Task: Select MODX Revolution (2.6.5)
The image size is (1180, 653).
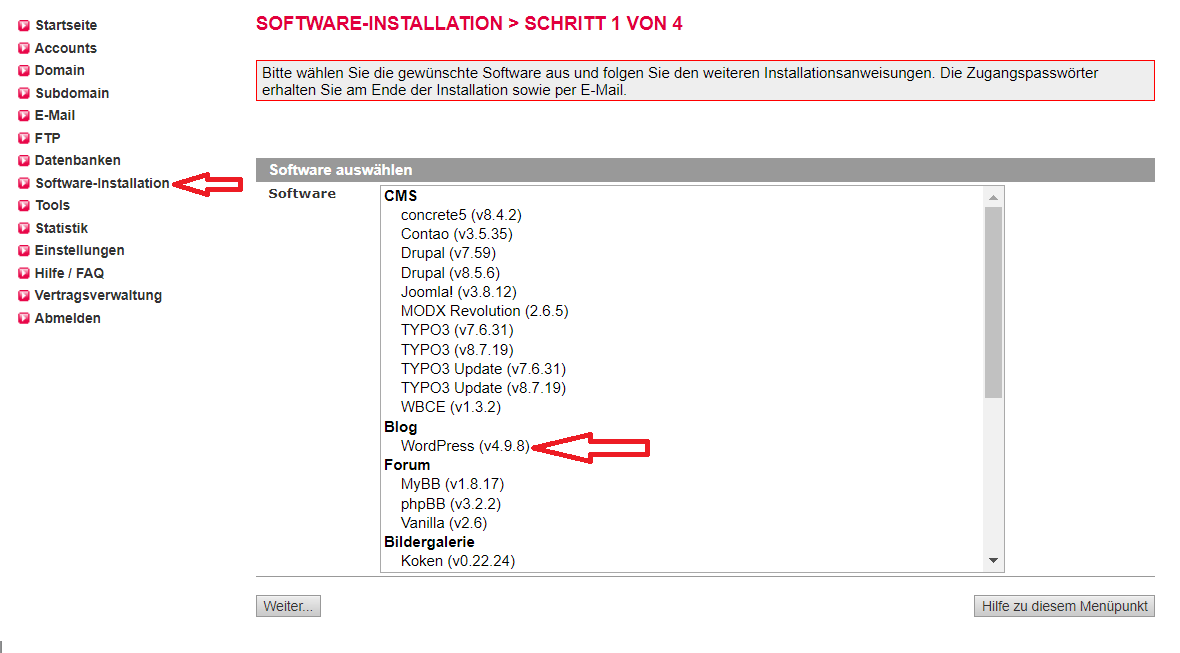Action: point(485,311)
